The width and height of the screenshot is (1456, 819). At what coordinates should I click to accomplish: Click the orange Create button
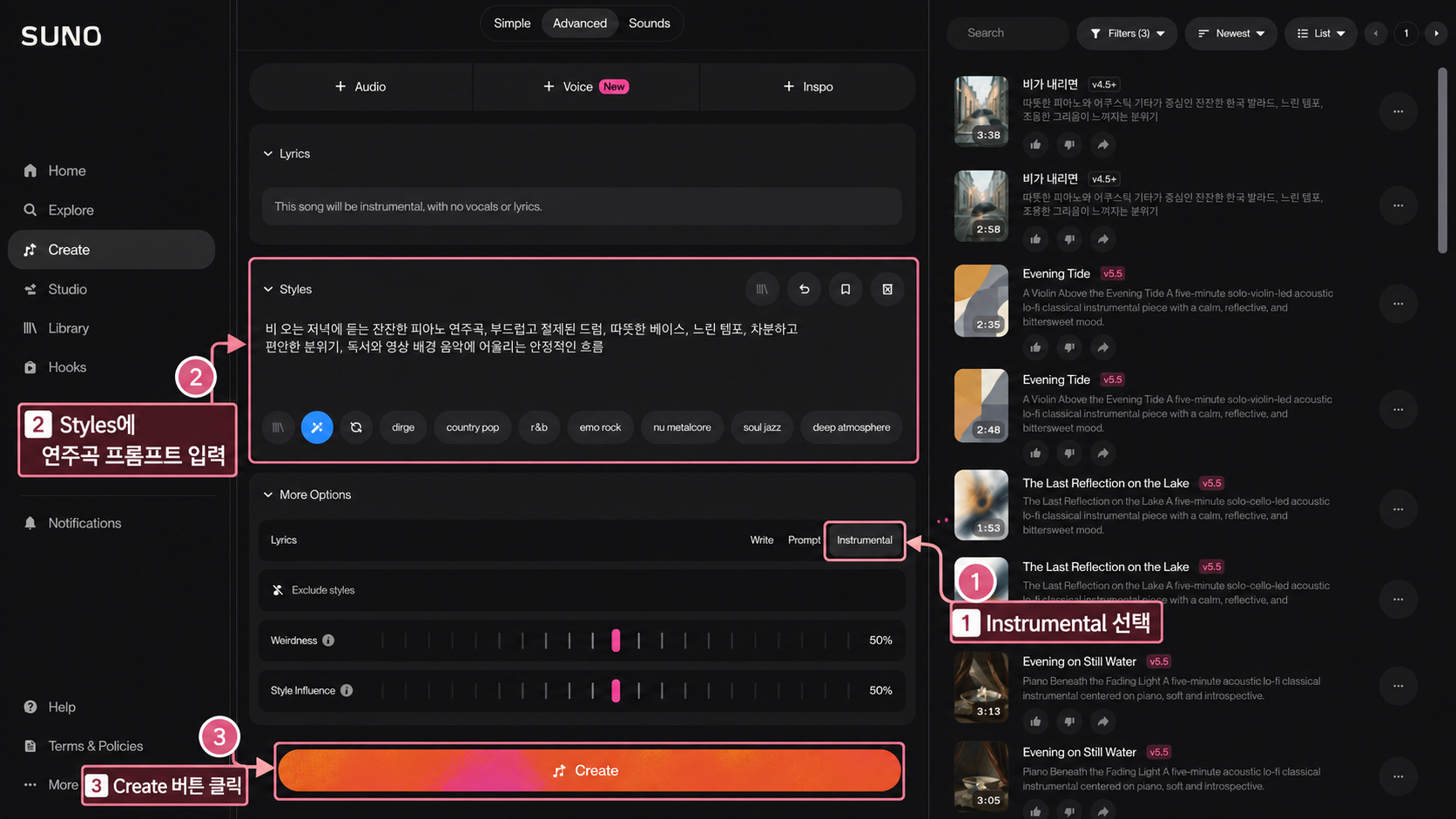tap(590, 771)
